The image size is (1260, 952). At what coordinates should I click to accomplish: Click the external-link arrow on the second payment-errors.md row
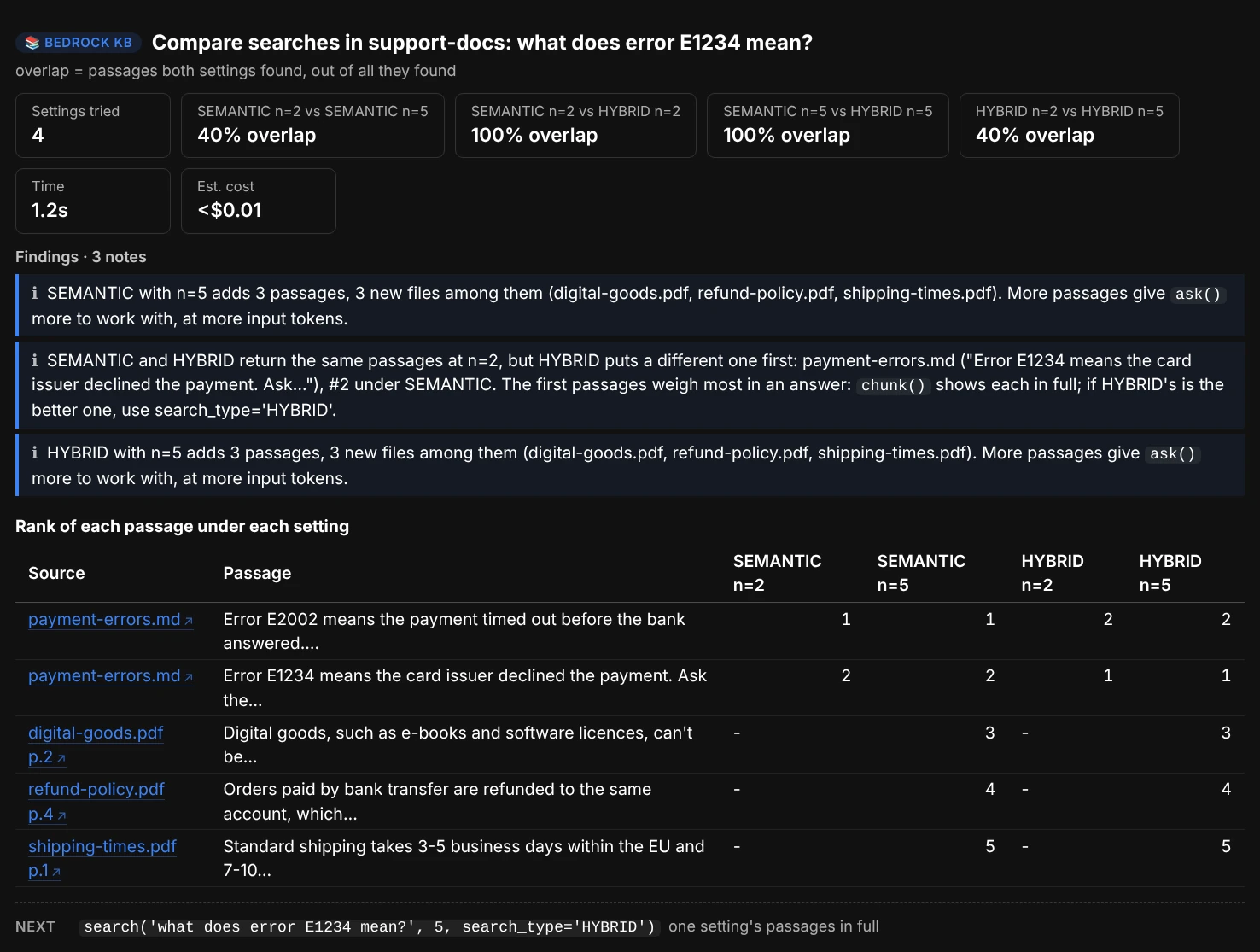pos(189,677)
